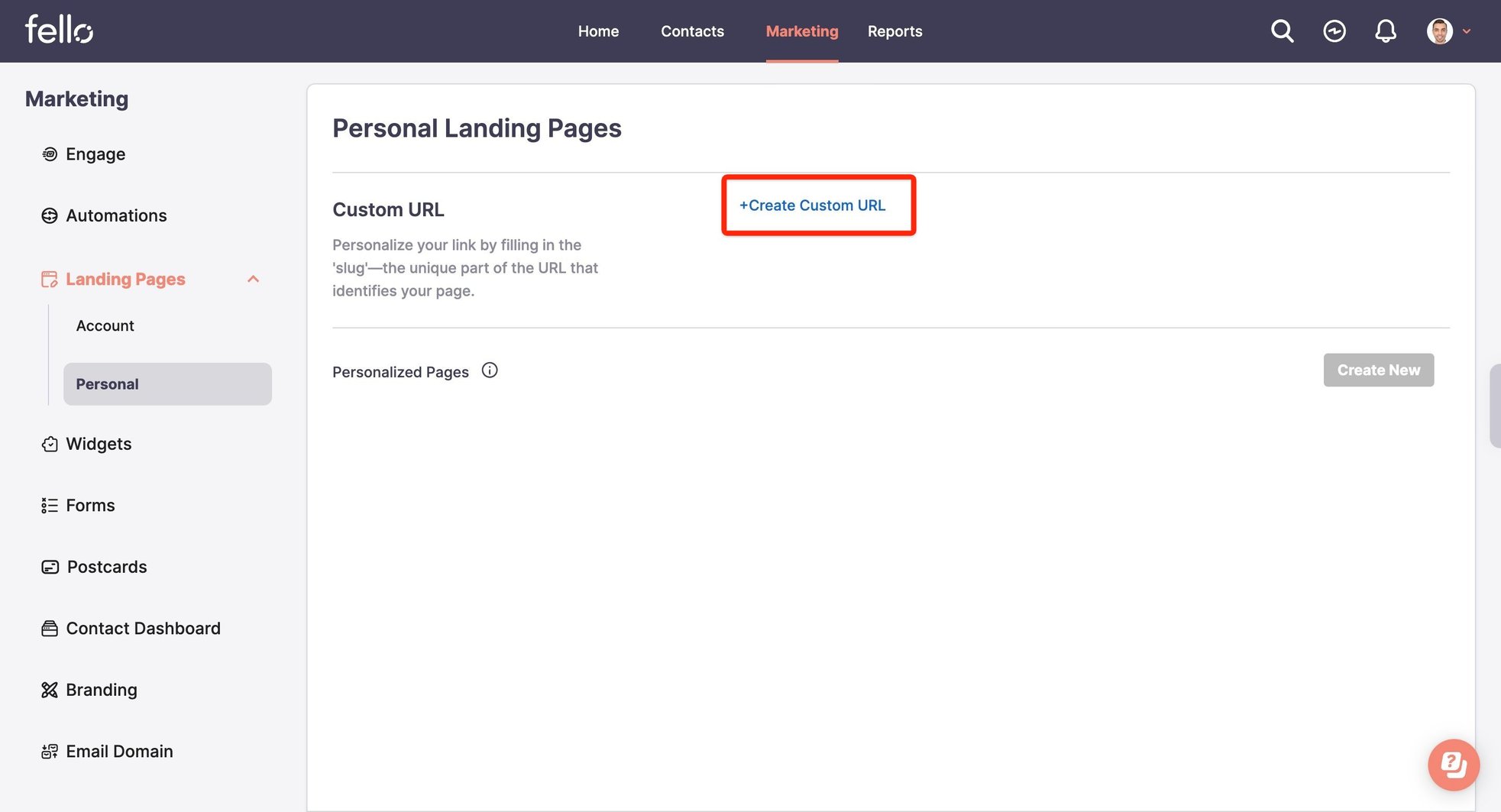Collapse the Landing Pages section
Screen dimensions: 1501x812
pyautogui.click(x=253, y=279)
